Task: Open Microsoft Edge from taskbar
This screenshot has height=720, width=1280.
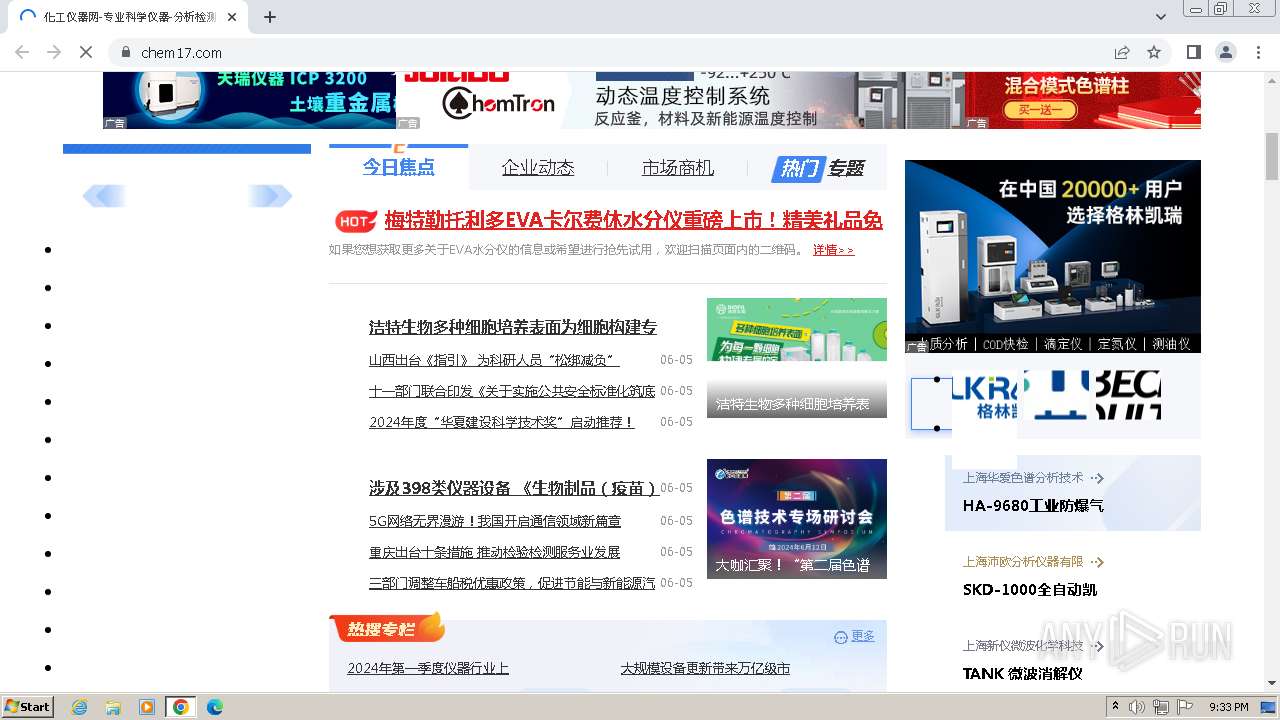Action: click(x=215, y=707)
